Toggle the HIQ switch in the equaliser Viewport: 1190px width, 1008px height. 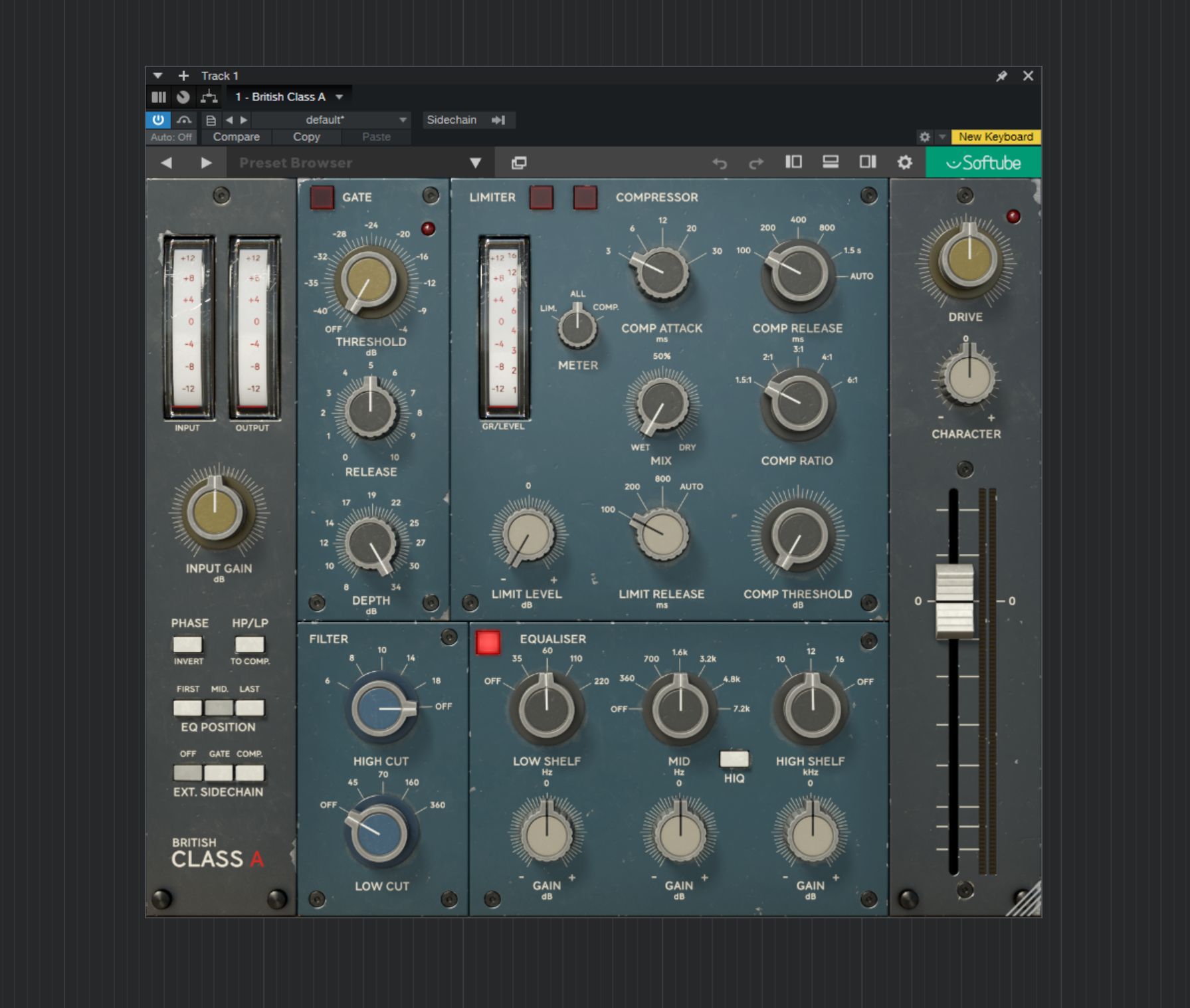click(x=734, y=759)
